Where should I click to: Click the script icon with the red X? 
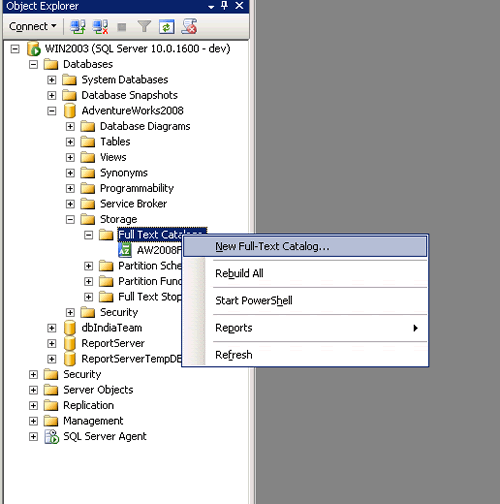[x=189, y=26]
